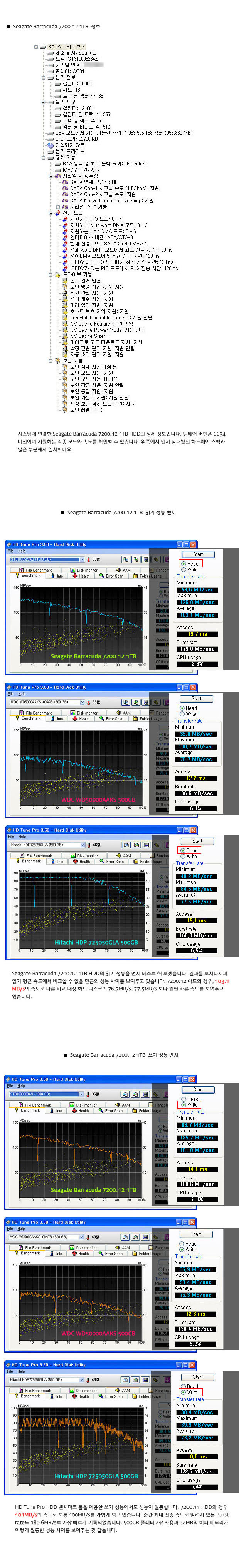
Task: Click copy-screenshot icon in WDC write benchmark window
Action: pos(135,1237)
